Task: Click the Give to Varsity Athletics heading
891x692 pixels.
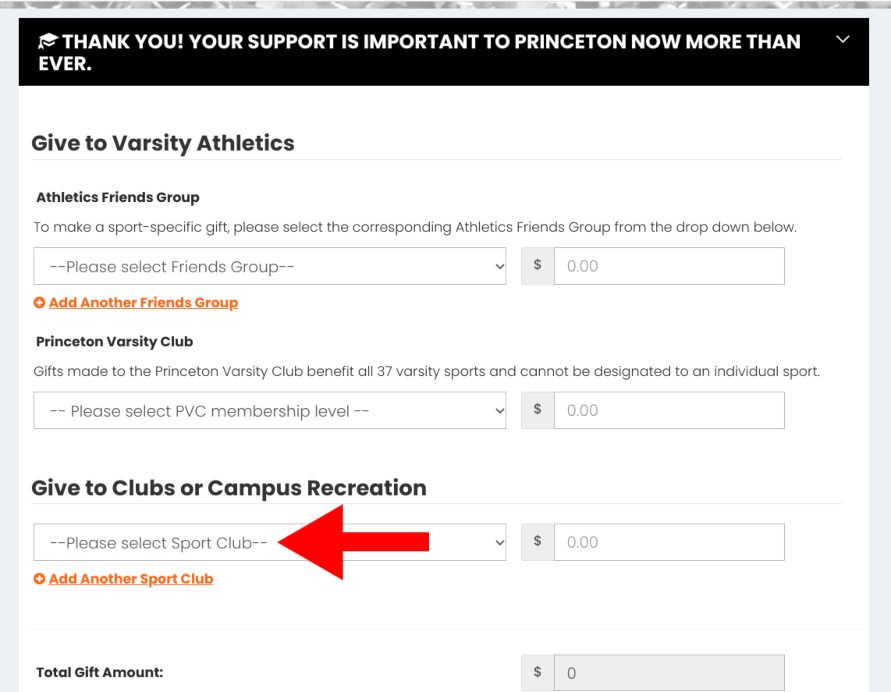Action: pos(163,143)
